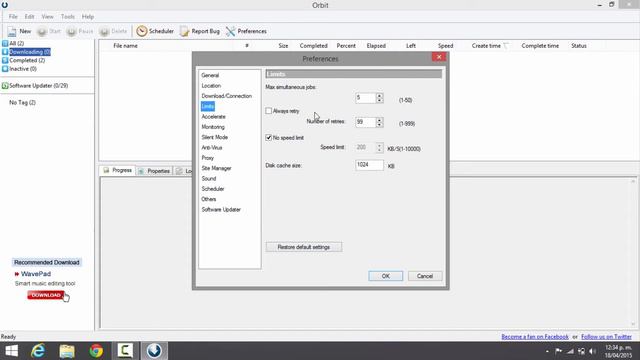This screenshot has height=360, width=640.
Task: Open the WavePad recommended link
Action: point(36,274)
